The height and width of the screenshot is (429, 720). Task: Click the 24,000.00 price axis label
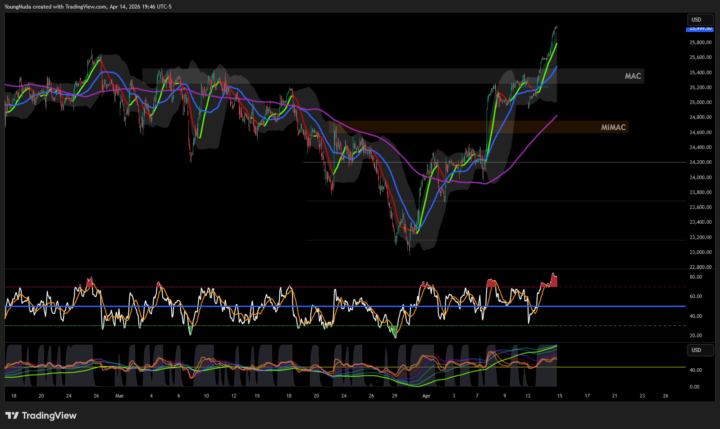pos(700,177)
